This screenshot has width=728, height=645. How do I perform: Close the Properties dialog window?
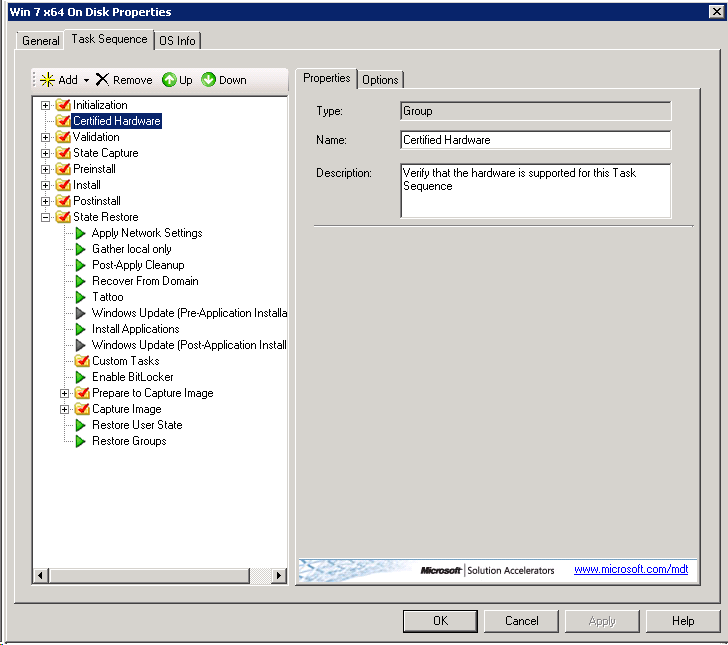point(716,11)
